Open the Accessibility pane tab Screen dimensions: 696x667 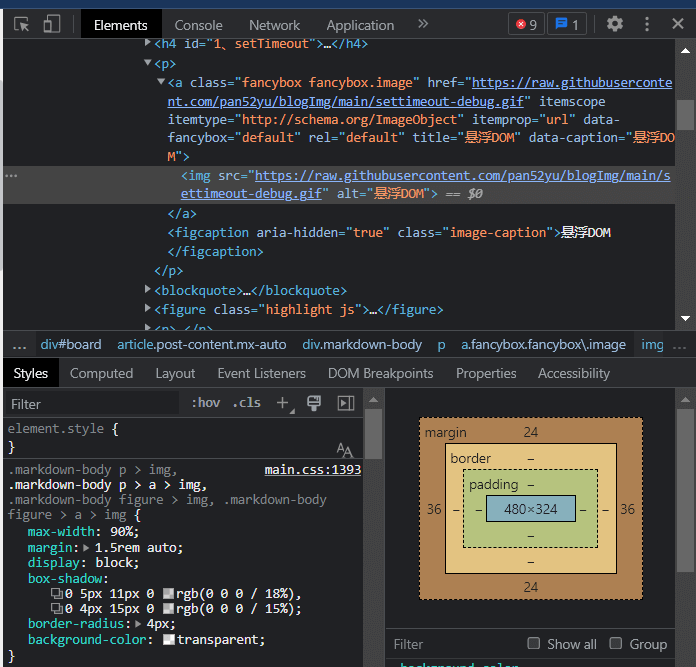coord(573,374)
